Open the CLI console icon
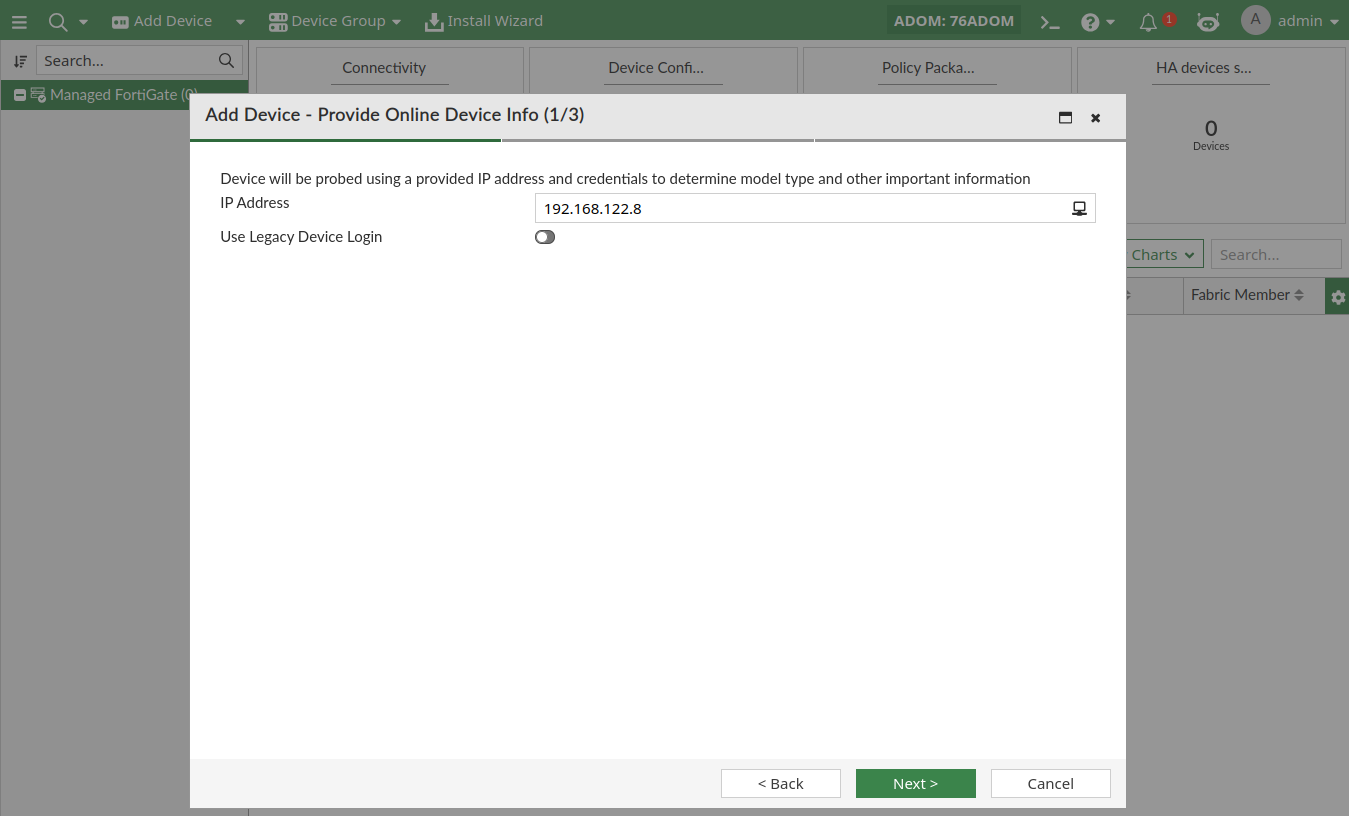 [x=1050, y=21]
